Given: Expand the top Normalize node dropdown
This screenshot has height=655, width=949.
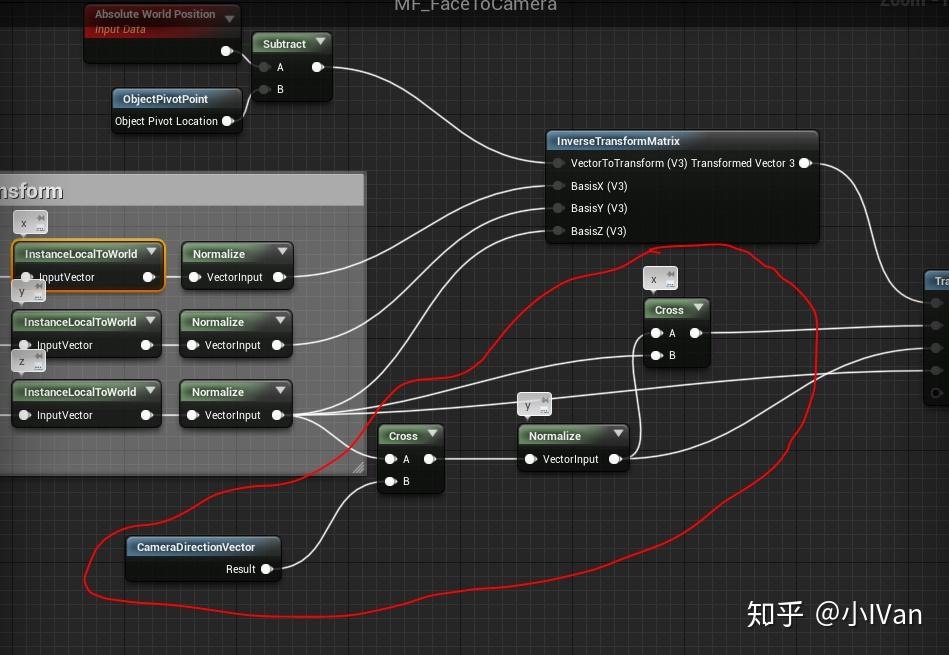Looking at the screenshot, I should pyautogui.click(x=283, y=253).
